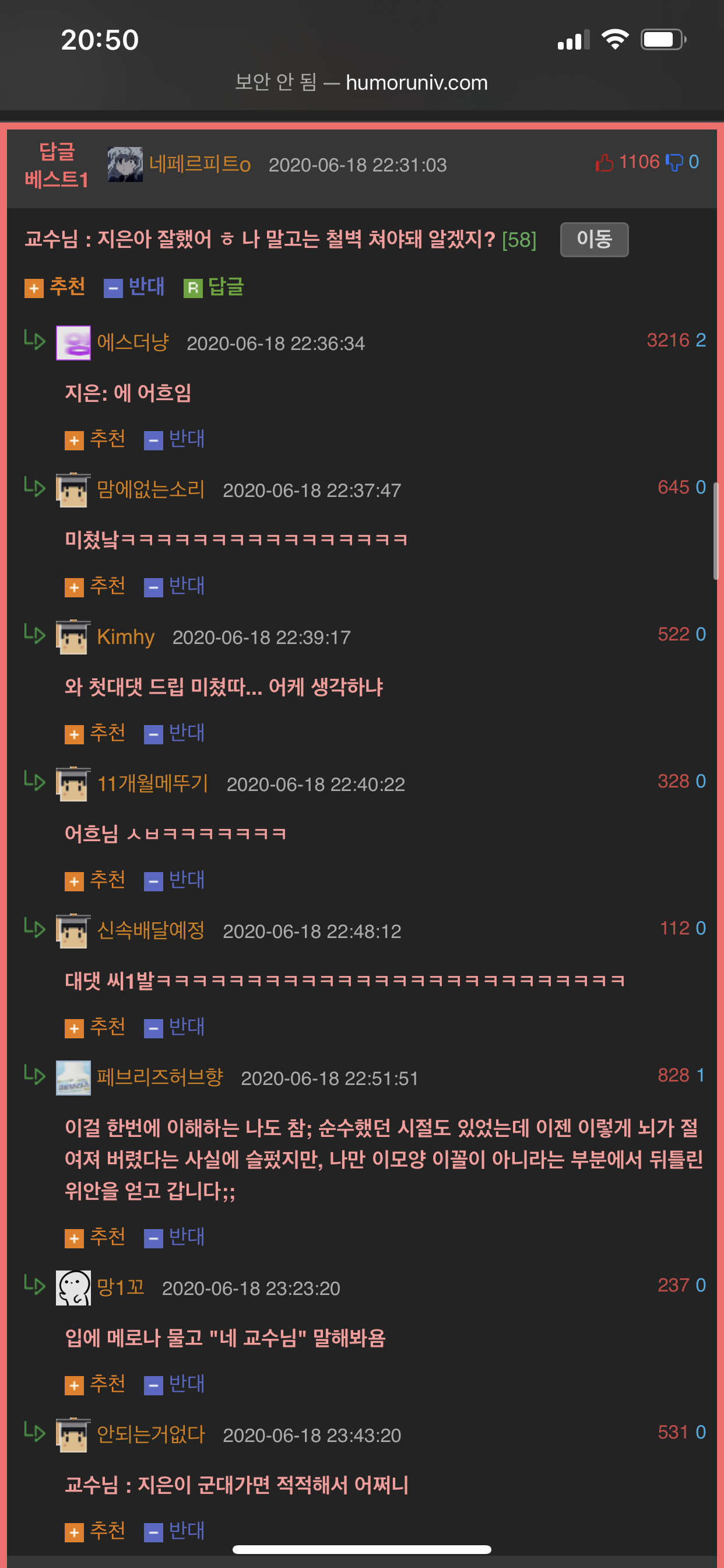Click the 이동 button

pos(594,239)
